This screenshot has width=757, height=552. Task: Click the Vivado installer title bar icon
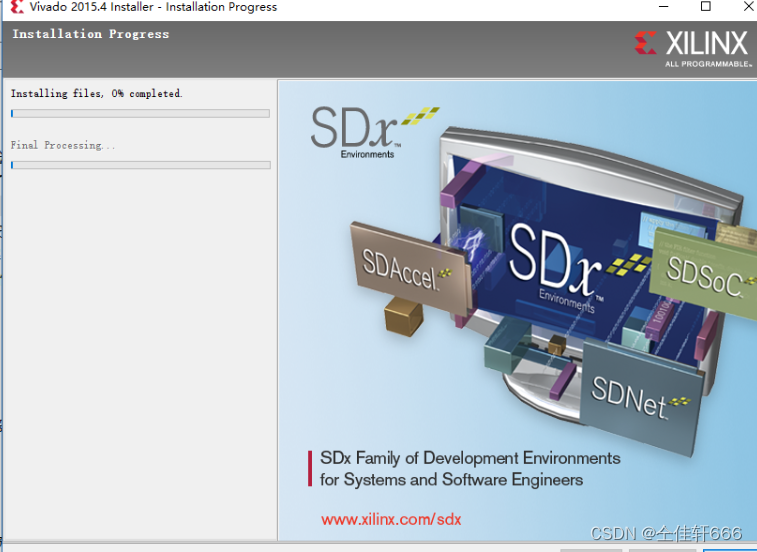17,7
